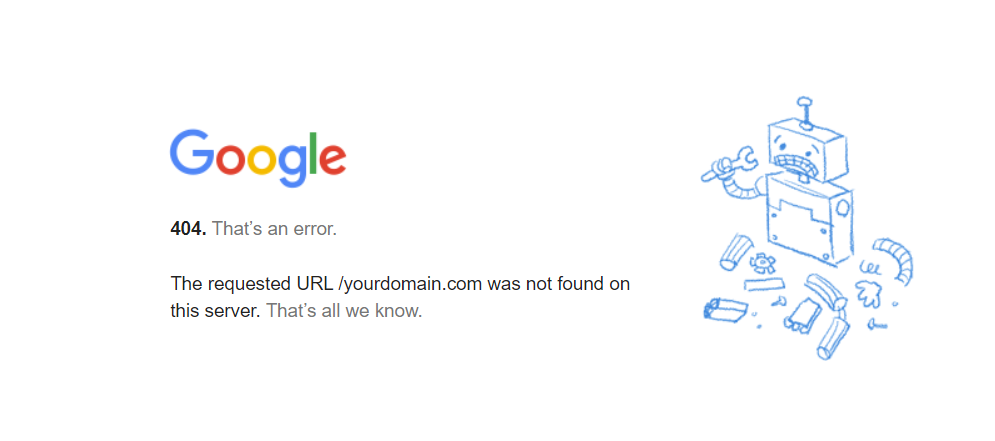The height and width of the screenshot is (441, 995).
Task: Click the robot's antenna
Action: coord(806,112)
